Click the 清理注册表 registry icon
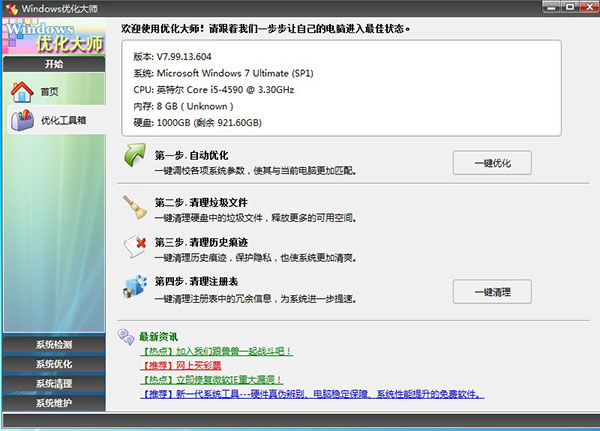The width and height of the screenshot is (600, 431). (x=135, y=288)
